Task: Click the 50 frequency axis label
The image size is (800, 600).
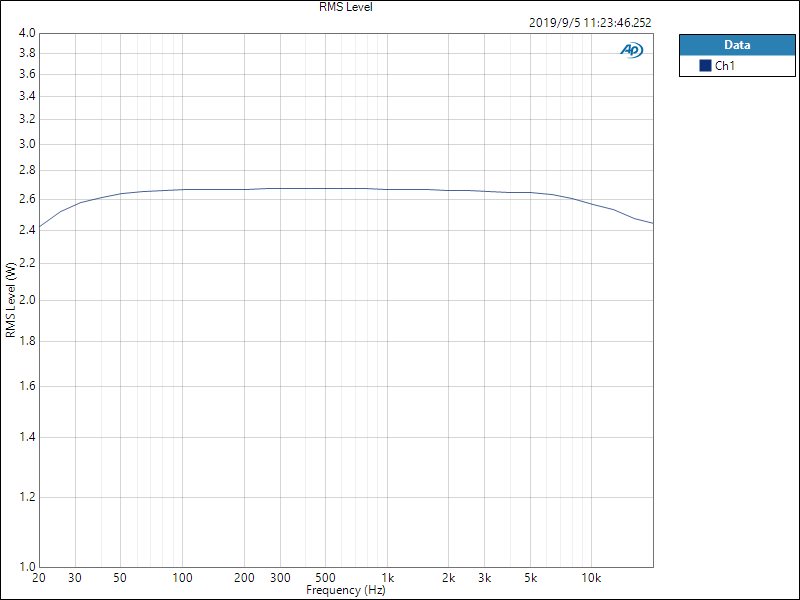Action: [x=120, y=578]
